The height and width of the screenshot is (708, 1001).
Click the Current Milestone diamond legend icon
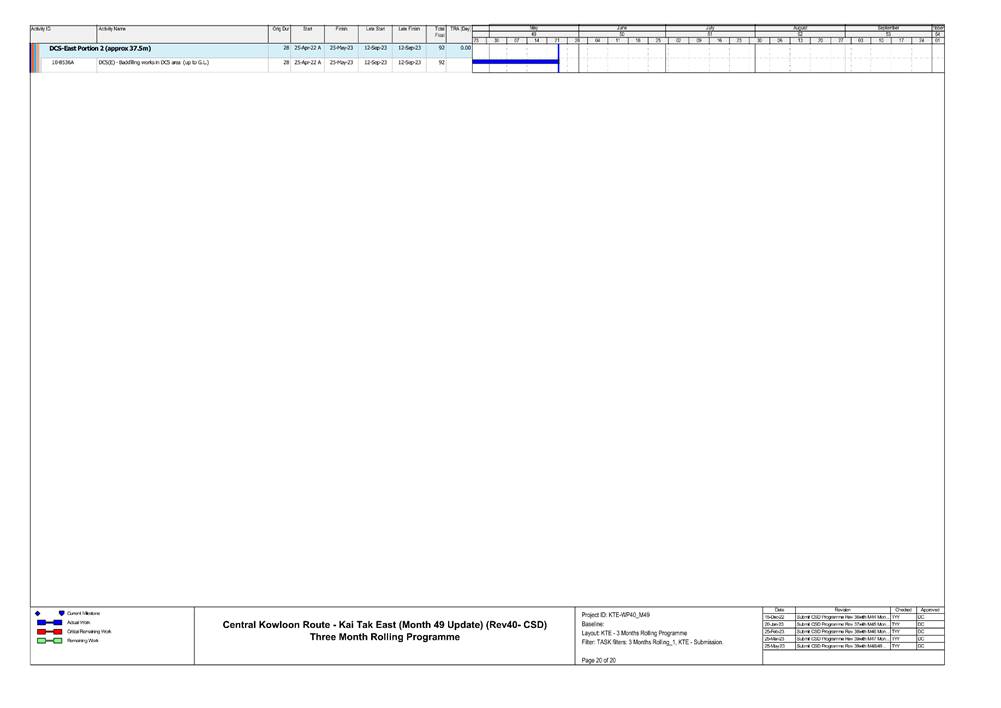[x=37, y=613]
